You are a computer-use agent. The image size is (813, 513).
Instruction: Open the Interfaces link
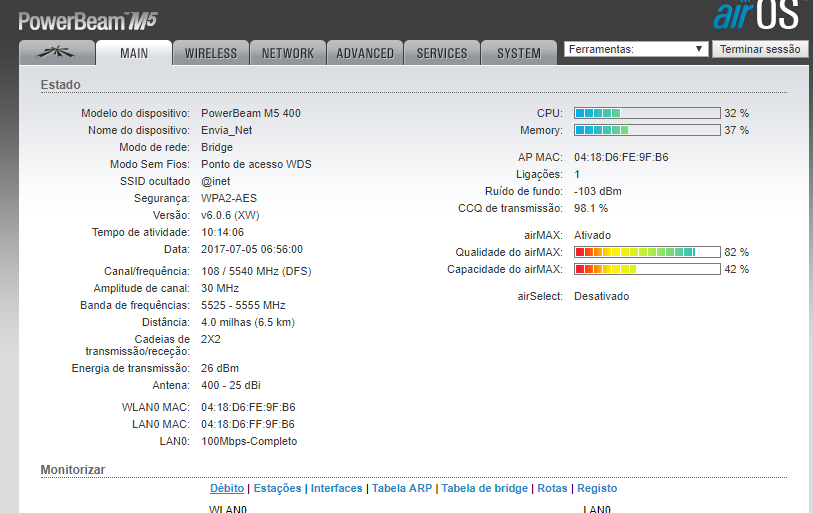337,488
